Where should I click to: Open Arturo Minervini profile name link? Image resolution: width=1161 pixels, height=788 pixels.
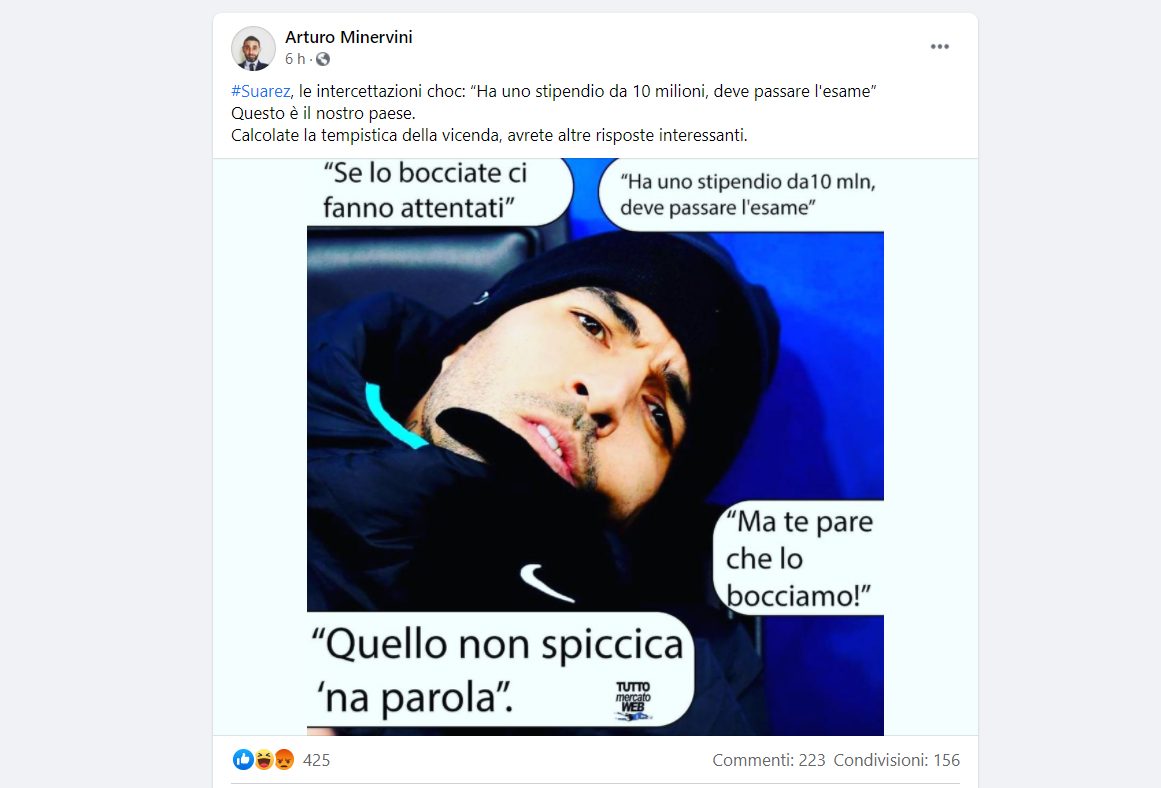349,37
